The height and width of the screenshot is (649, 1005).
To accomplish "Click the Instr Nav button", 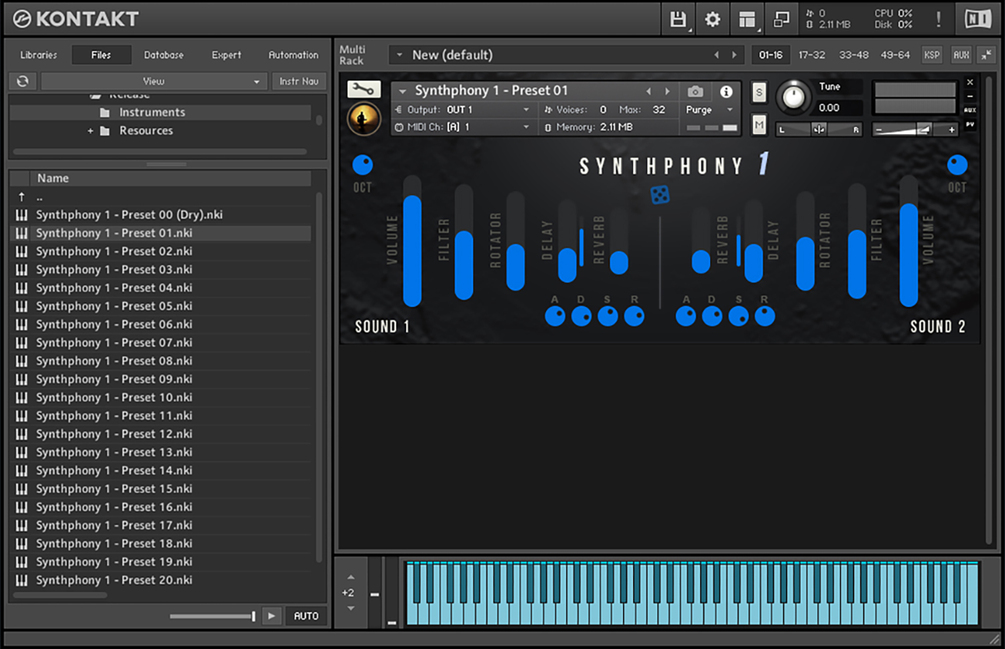I will tap(299, 81).
